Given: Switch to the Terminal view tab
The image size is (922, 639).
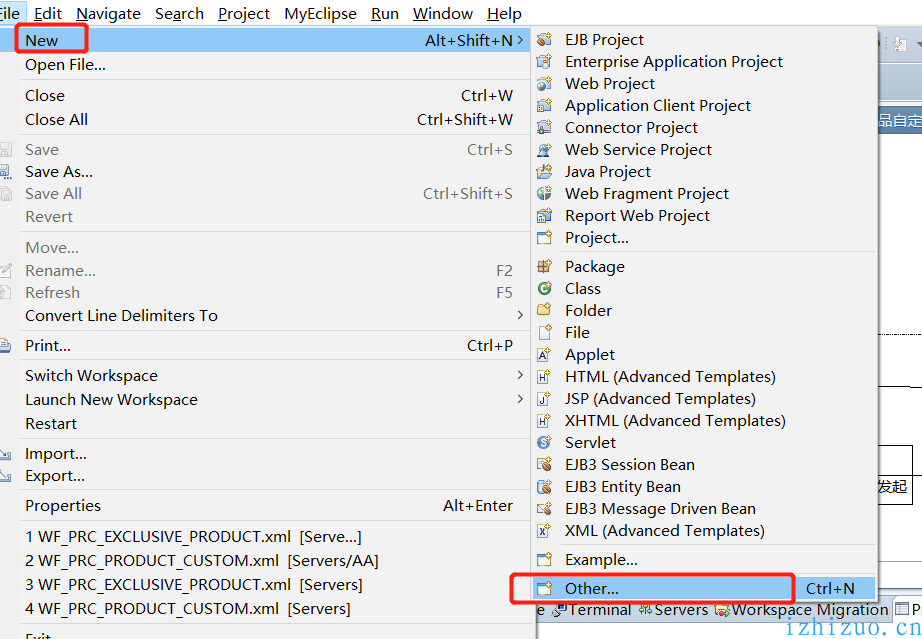Looking at the screenshot, I should [592, 610].
